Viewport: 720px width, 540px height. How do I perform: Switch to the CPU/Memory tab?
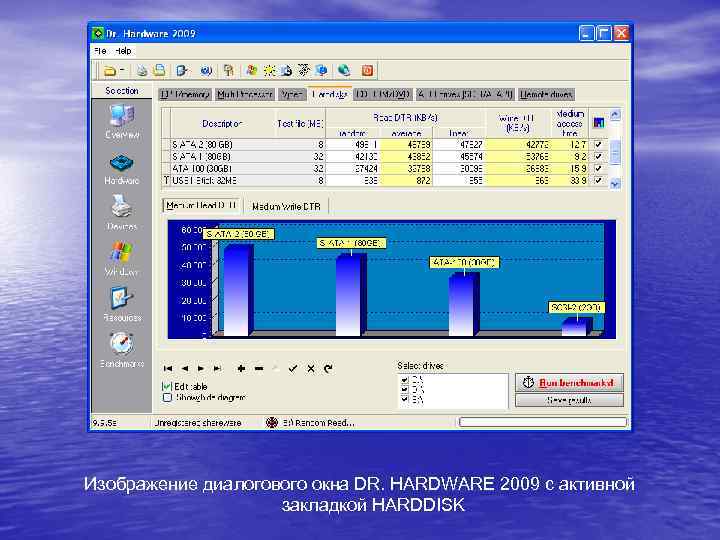coord(185,95)
